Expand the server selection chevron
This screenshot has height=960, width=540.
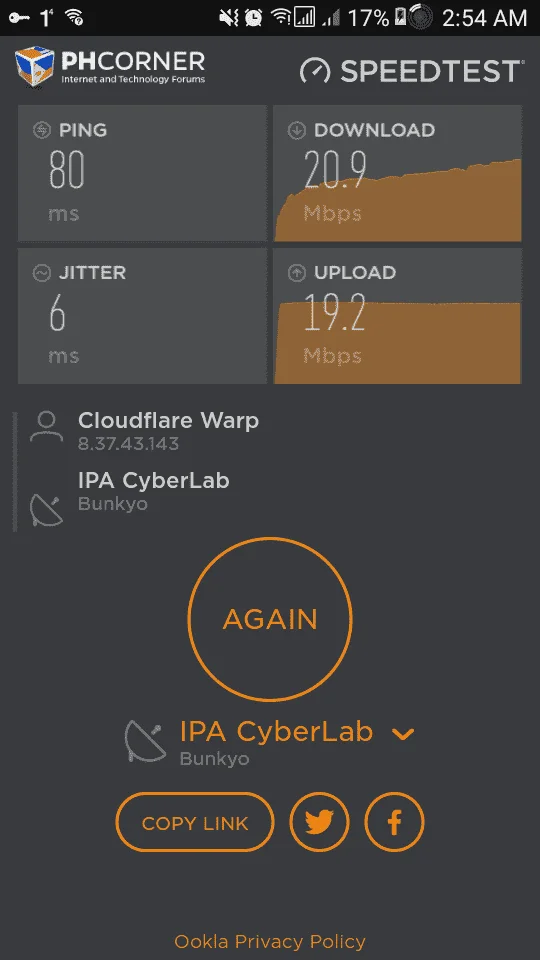click(x=403, y=733)
